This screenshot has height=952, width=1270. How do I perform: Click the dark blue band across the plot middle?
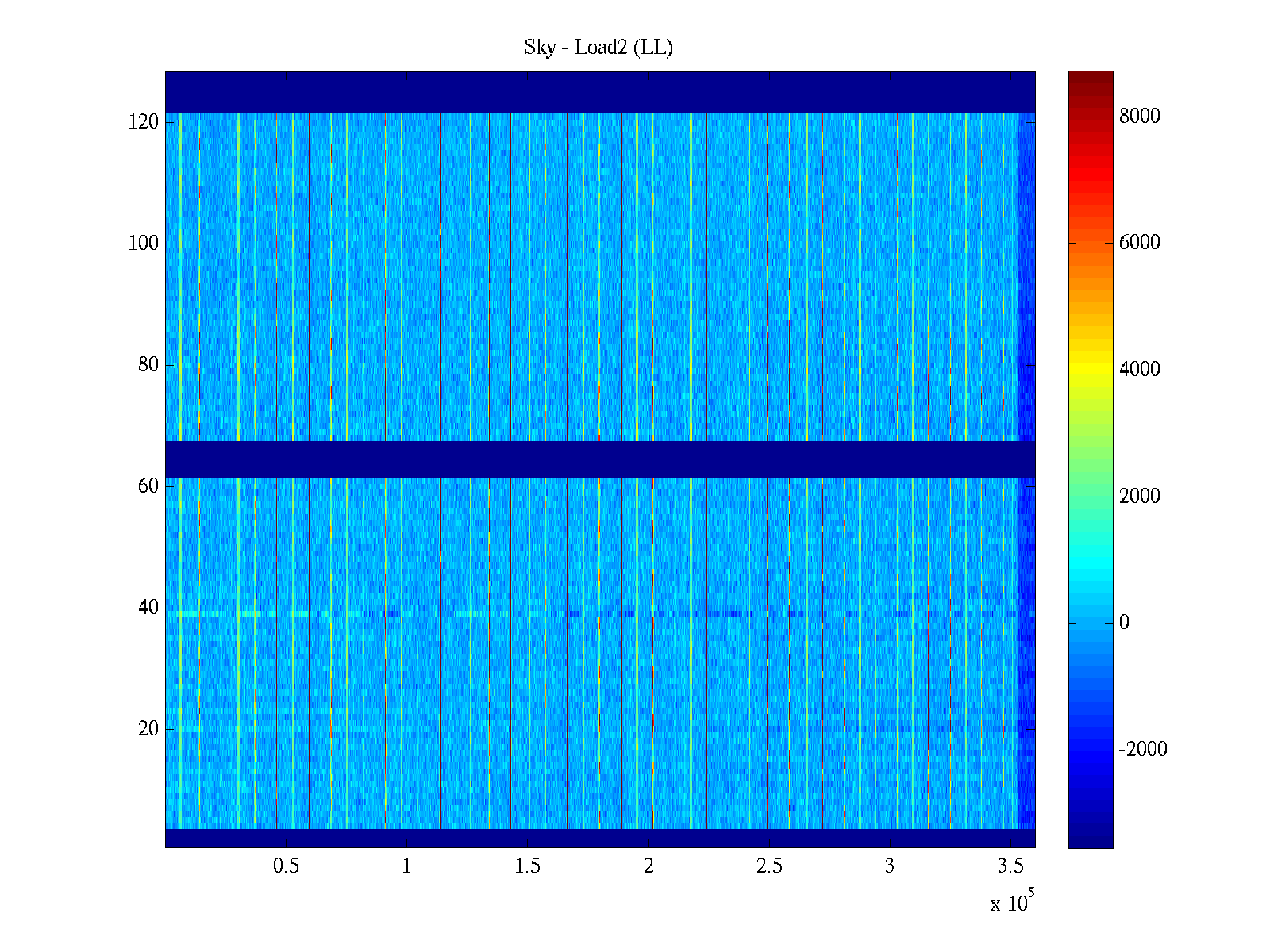point(600,459)
